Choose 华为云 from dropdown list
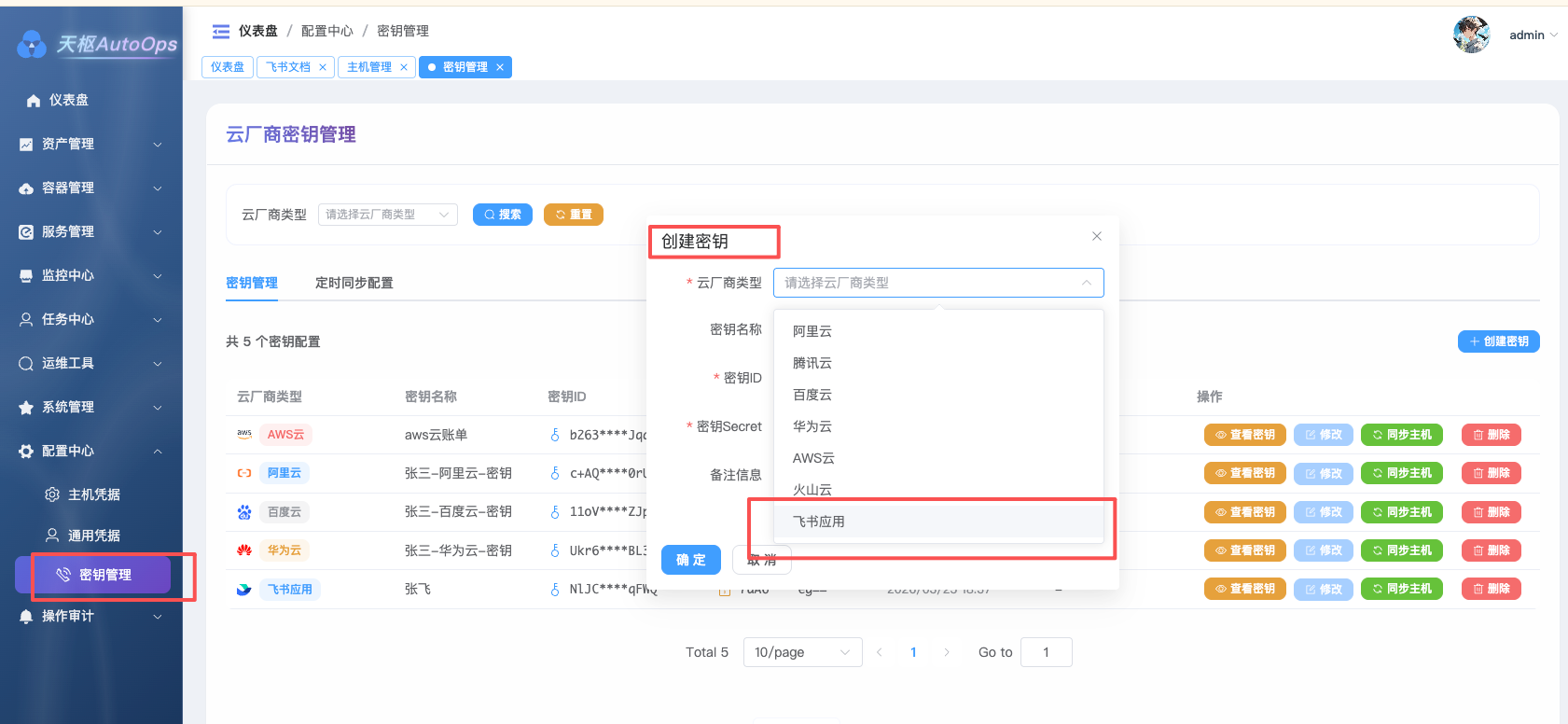Image resolution: width=1568 pixels, height=724 pixels. pyautogui.click(x=938, y=426)
